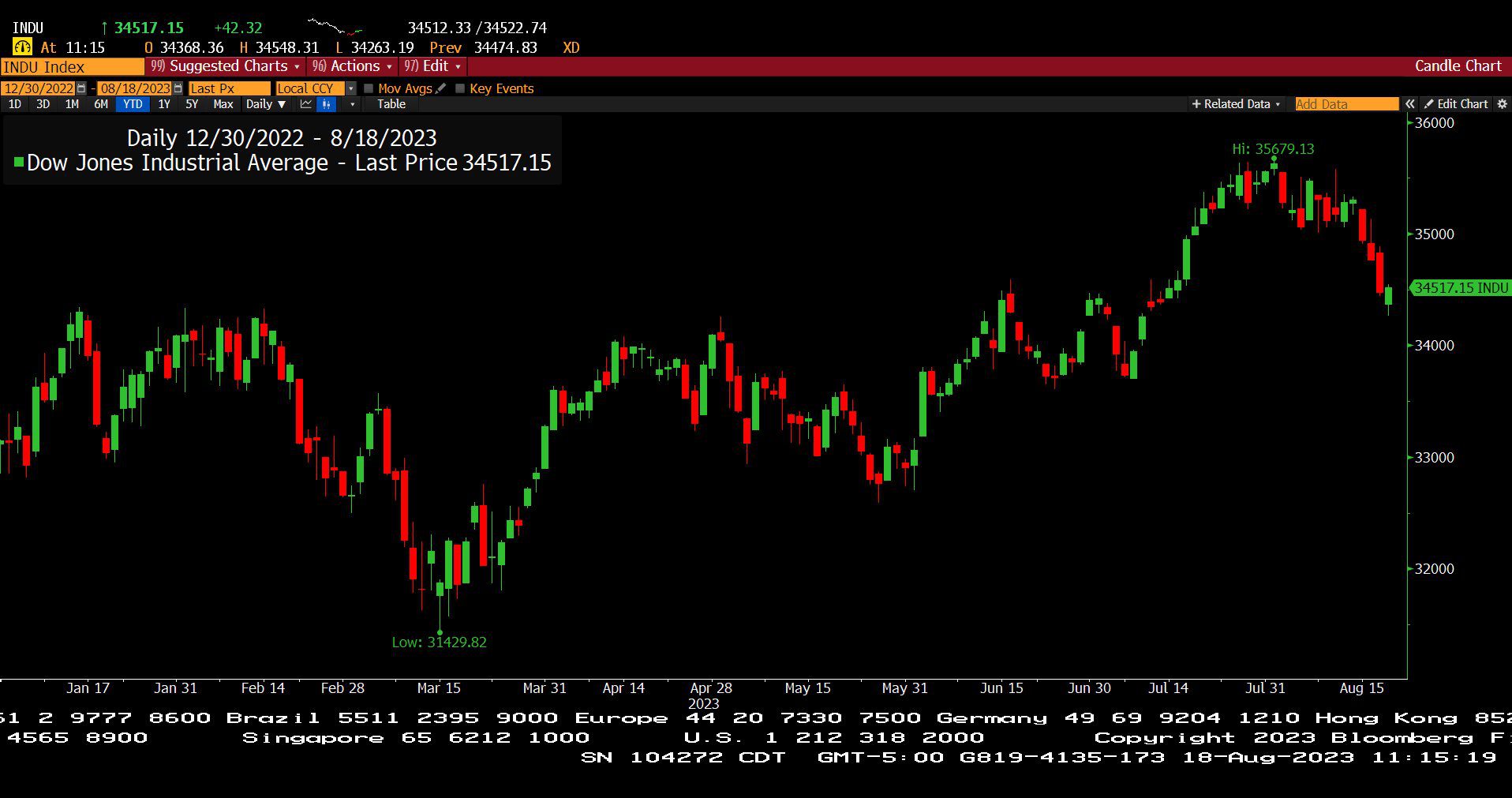This screenshot has height=798, width=1512.
Task: Switch to line chart type icon
Action: coord(306,104)
